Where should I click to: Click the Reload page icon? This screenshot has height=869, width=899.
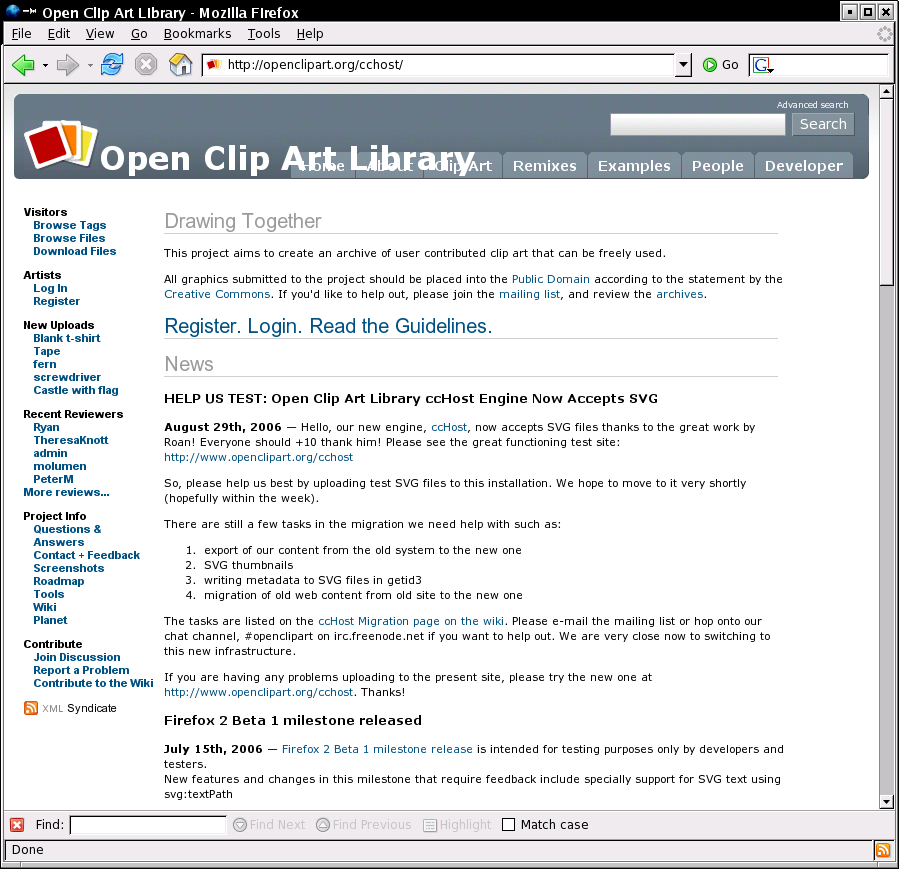click(x=112, y=65)
